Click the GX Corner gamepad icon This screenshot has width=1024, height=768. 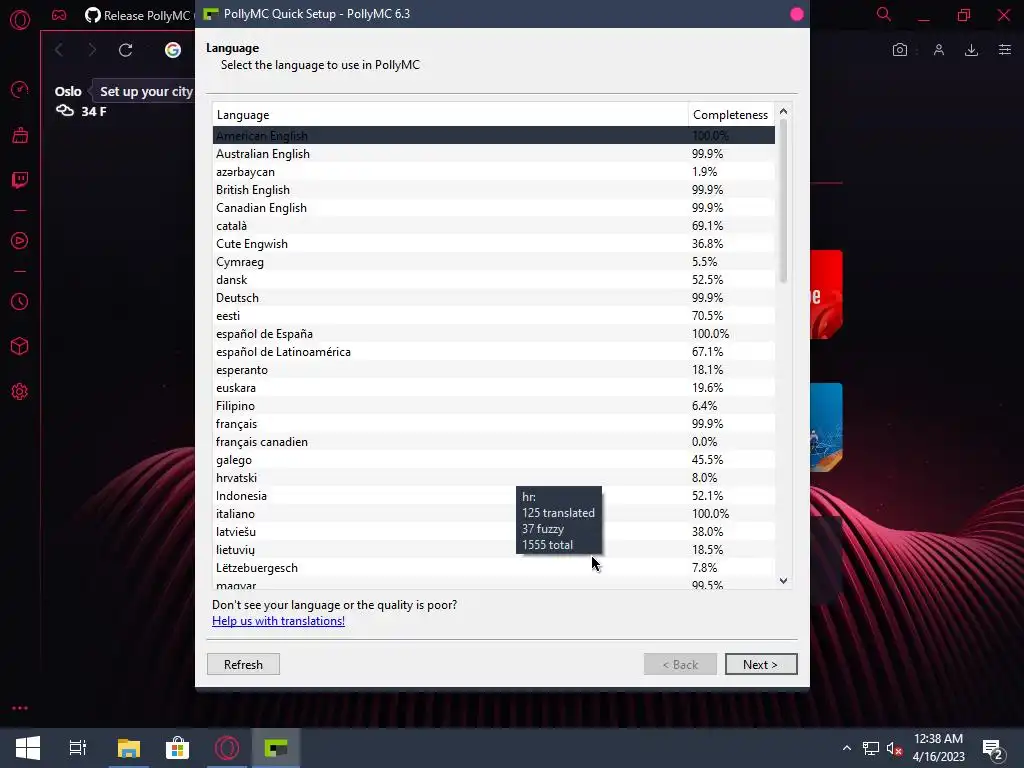(59, 15)
